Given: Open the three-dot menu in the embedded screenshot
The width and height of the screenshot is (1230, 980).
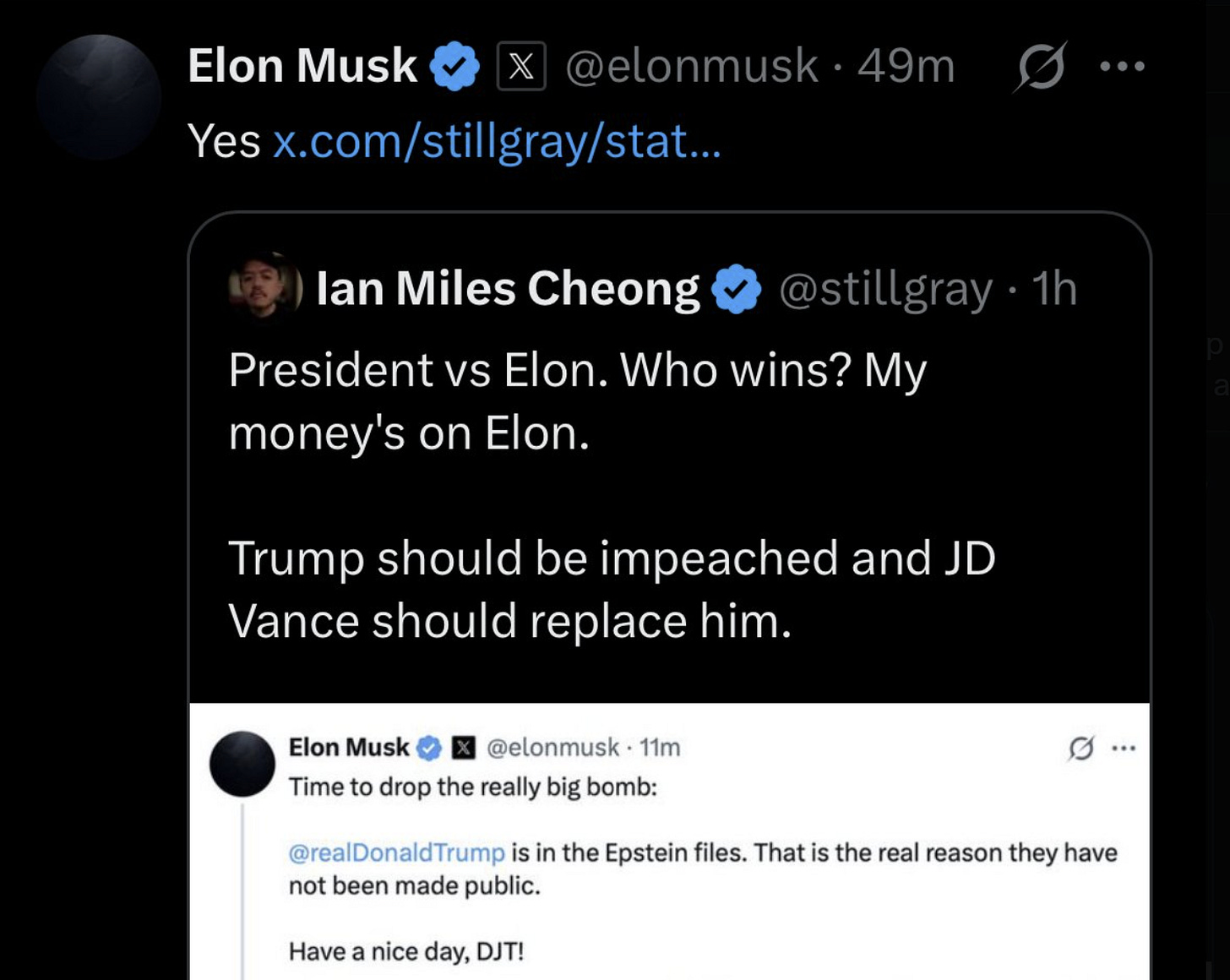Looking at the screenshot, I should (1124, 748).
